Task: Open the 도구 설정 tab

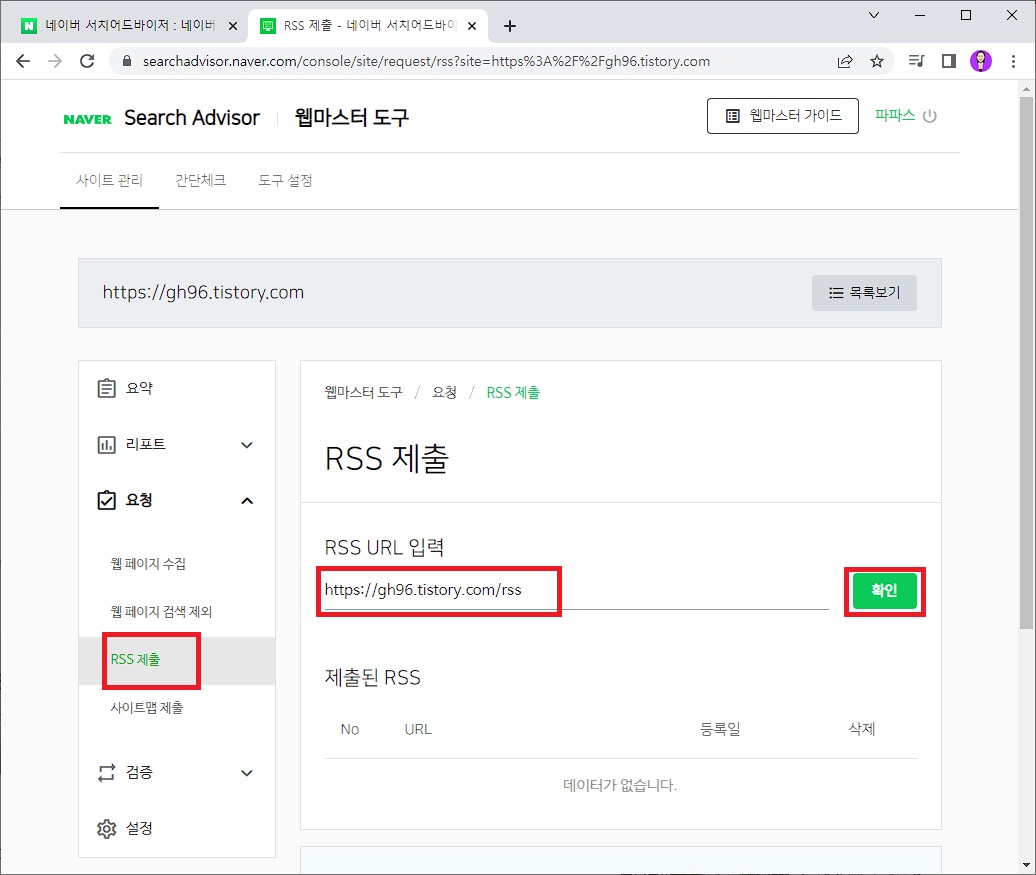Action: (285, 180)
